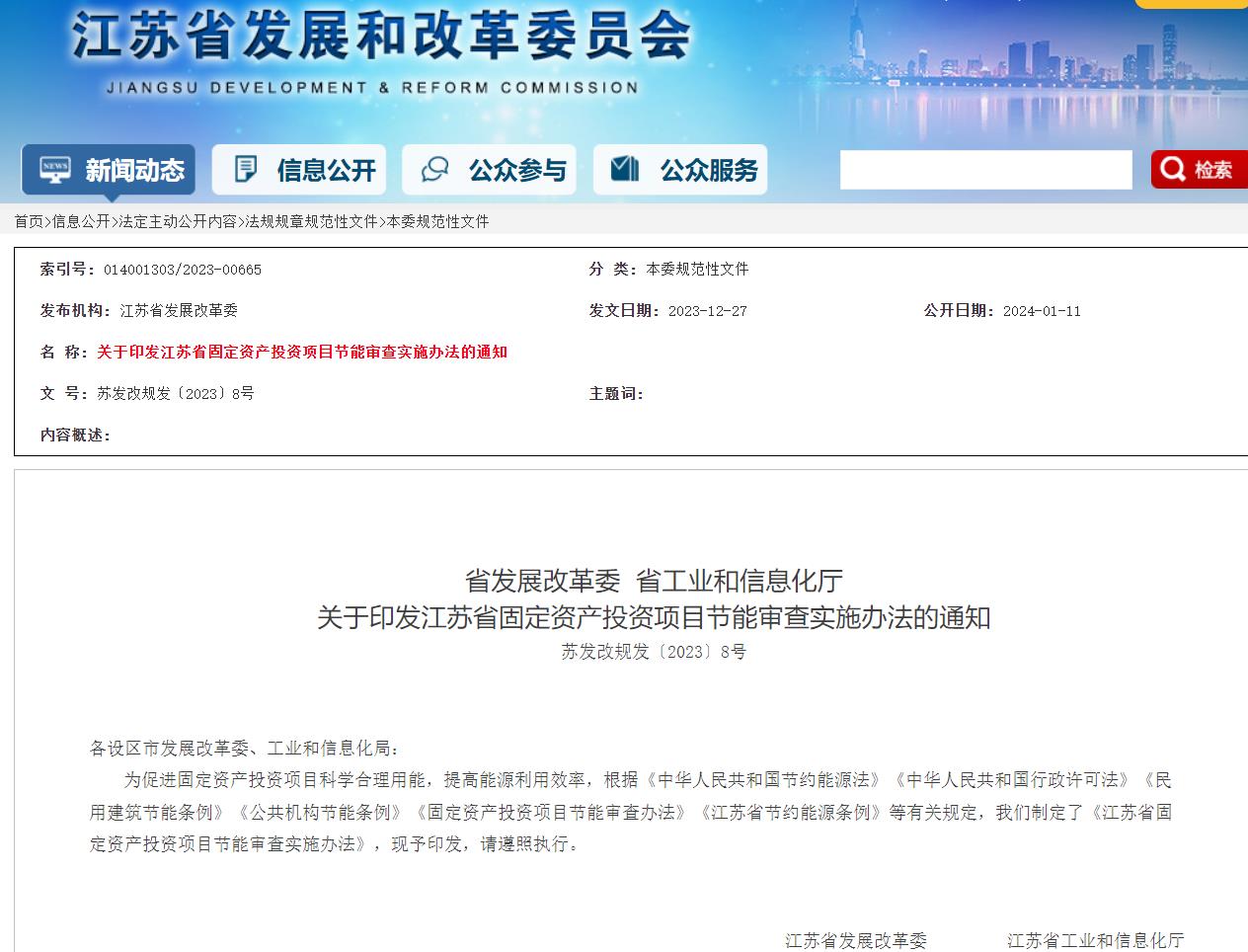This screenshot has height=952, width=1248.
Task: Click the news monitor icon in 新闻动态
Action: (54, 169)
